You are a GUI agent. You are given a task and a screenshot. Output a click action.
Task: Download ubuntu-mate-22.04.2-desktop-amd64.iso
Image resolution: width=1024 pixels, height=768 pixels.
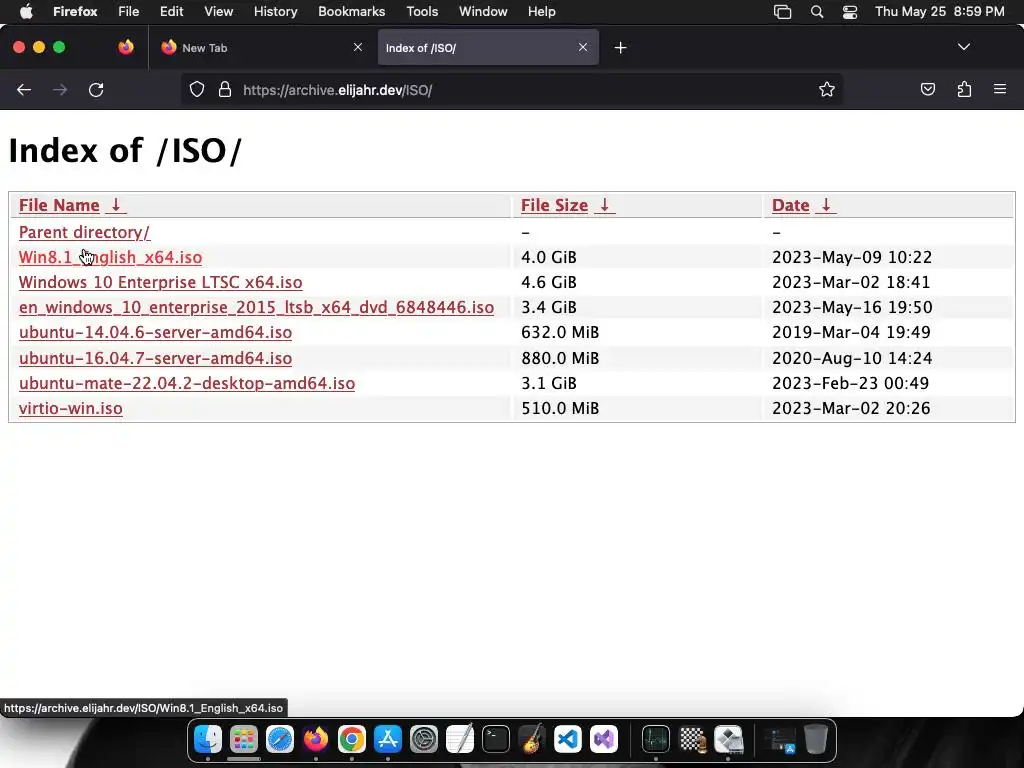click(x=187, y=383)
